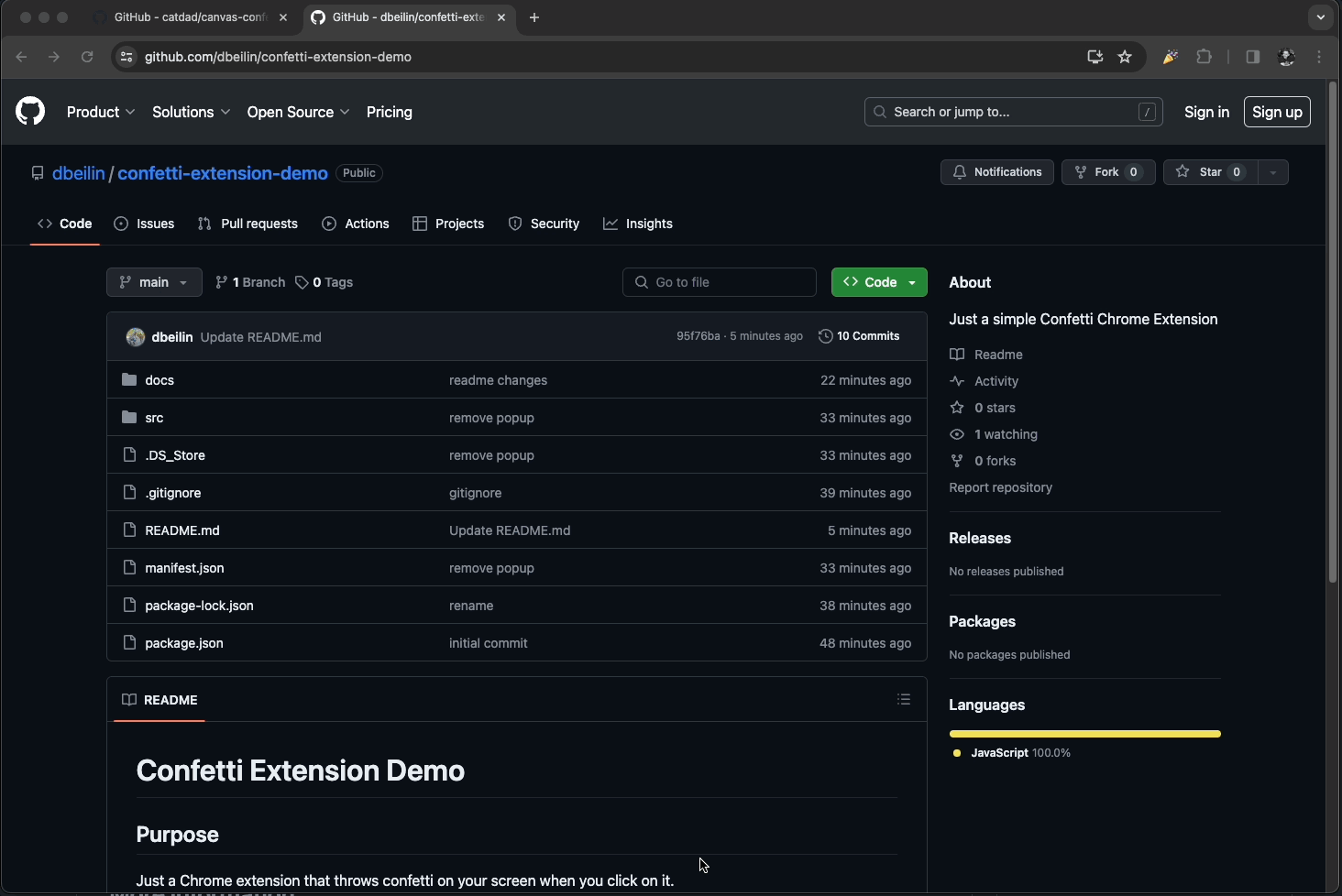Screen dimensions: 1342x896
Task: Open the README outline list icon
Action: (904, 699)
